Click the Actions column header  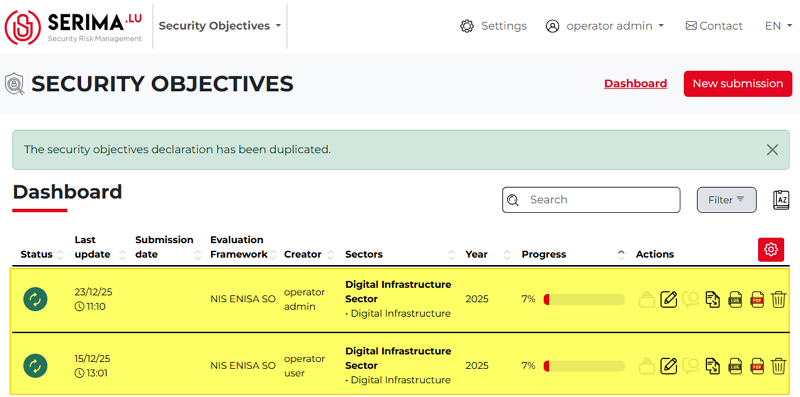tap(655, 254)
